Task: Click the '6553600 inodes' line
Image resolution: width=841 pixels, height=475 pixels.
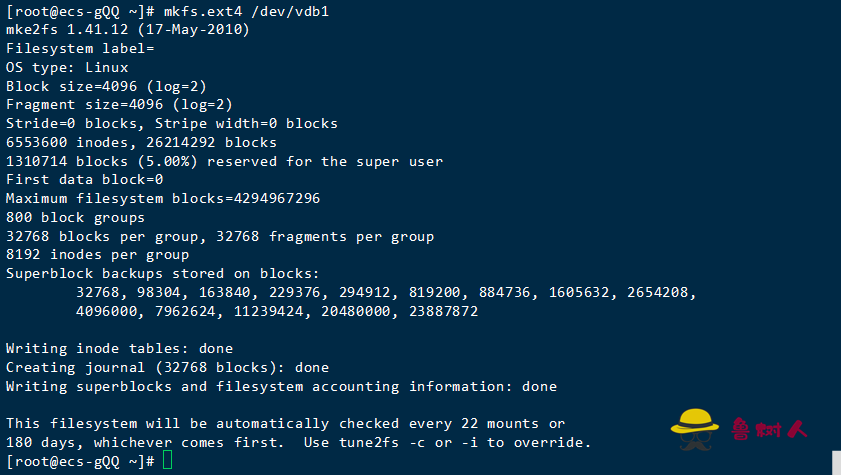Action: (141, 142)
